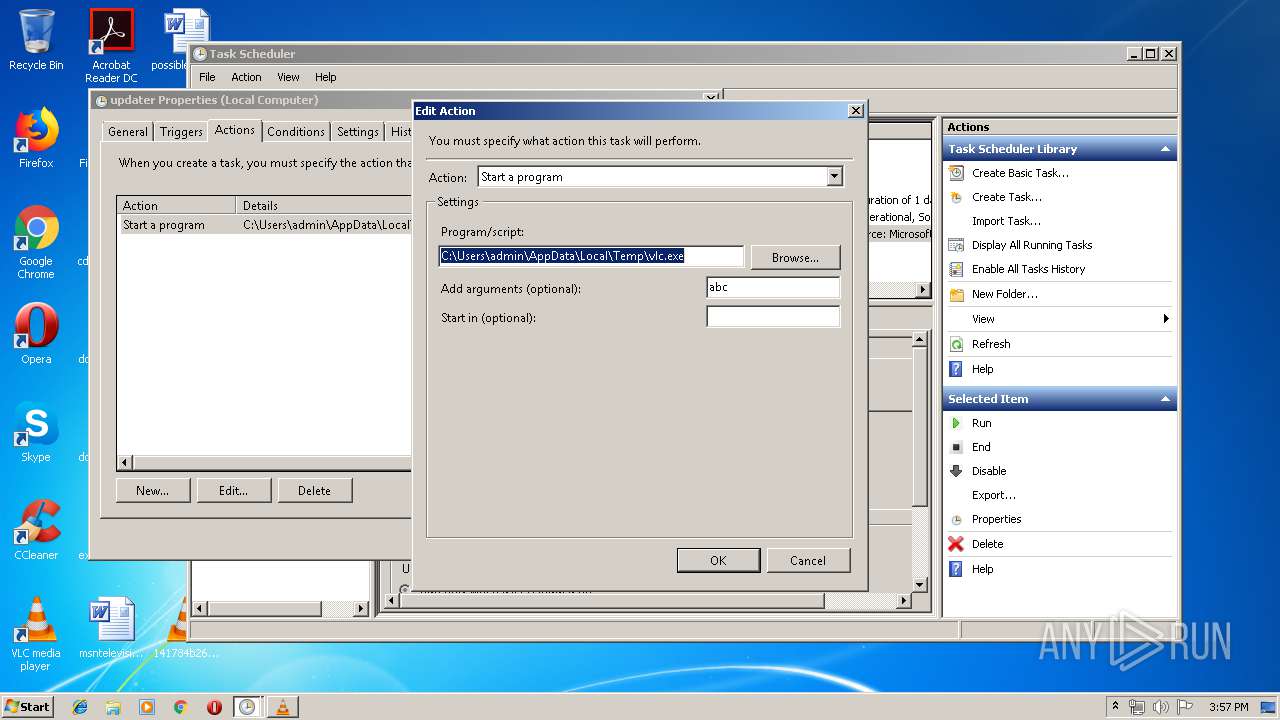Image resolution: width=1280 pixels, height=720 pixels.
Task: Click Internet Explorer taskbar icon
Action: click(x=80, y=707)
